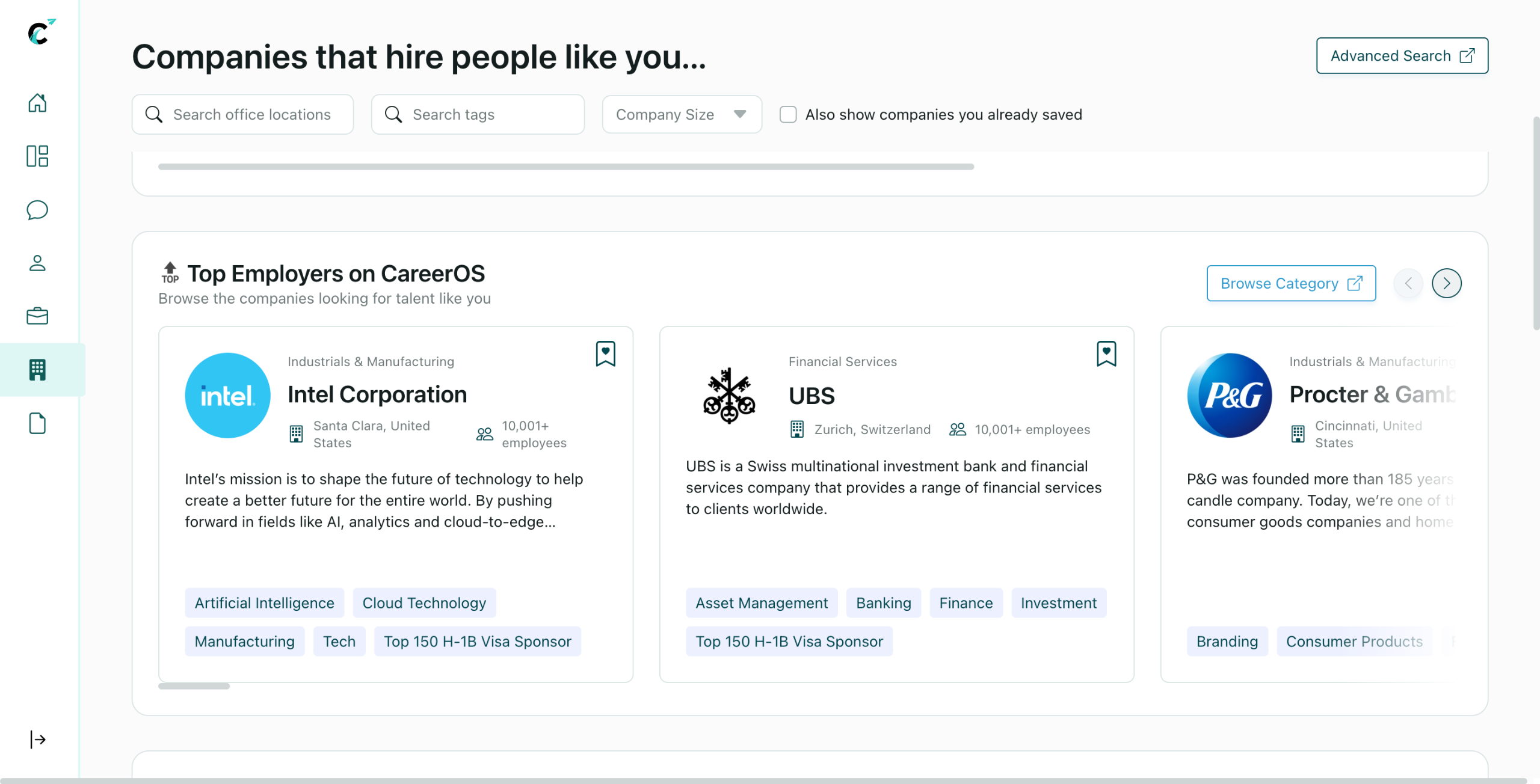Open the document icon in sidebar
Viewport: 1540px width, 784px height.
coord(37,423)
